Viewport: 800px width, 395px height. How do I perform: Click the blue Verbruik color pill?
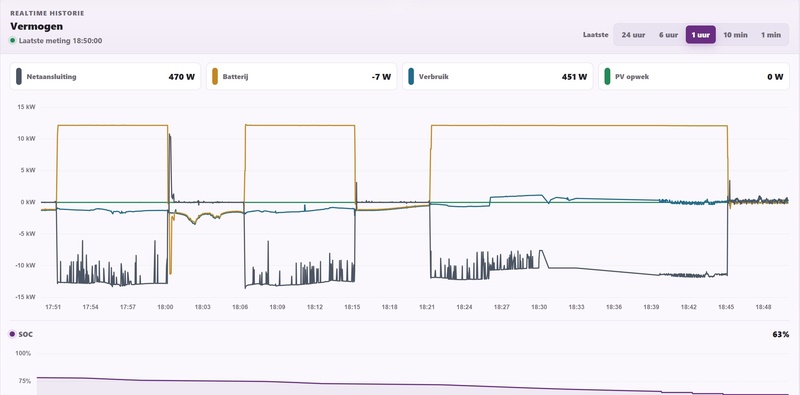[411, 77]
